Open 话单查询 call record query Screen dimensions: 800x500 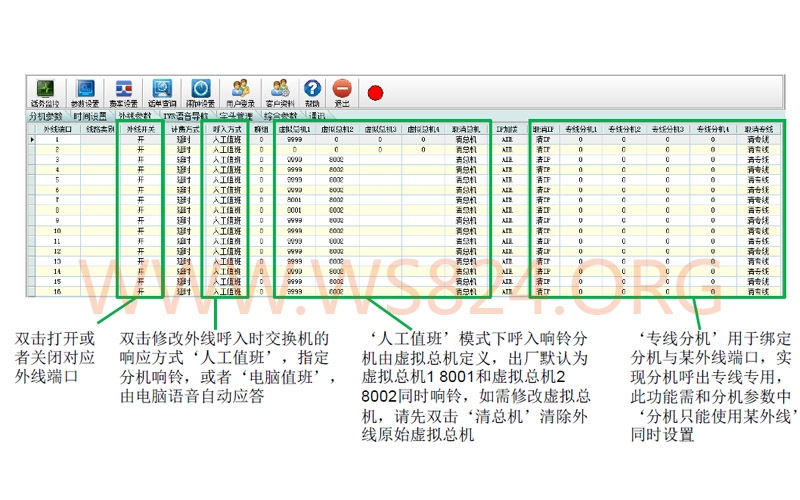pyautogui.click(x=162, y=93)
